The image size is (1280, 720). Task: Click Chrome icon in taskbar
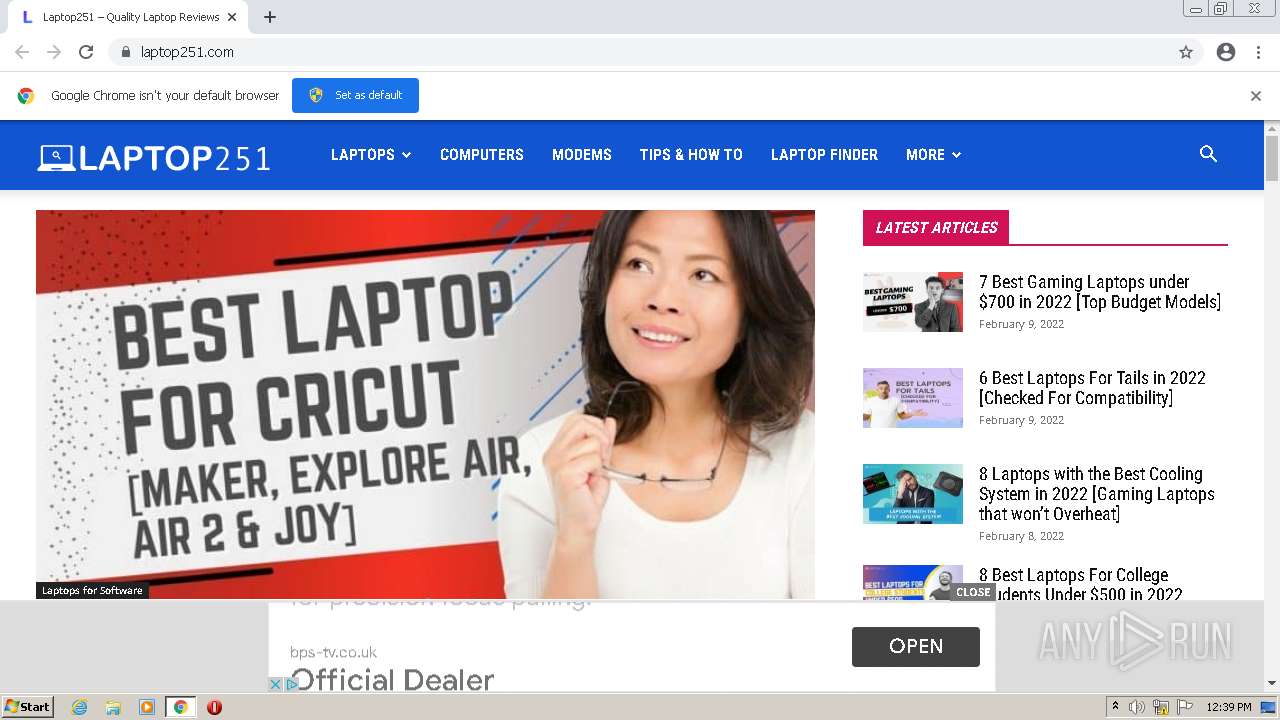click(x=181, y=707)
